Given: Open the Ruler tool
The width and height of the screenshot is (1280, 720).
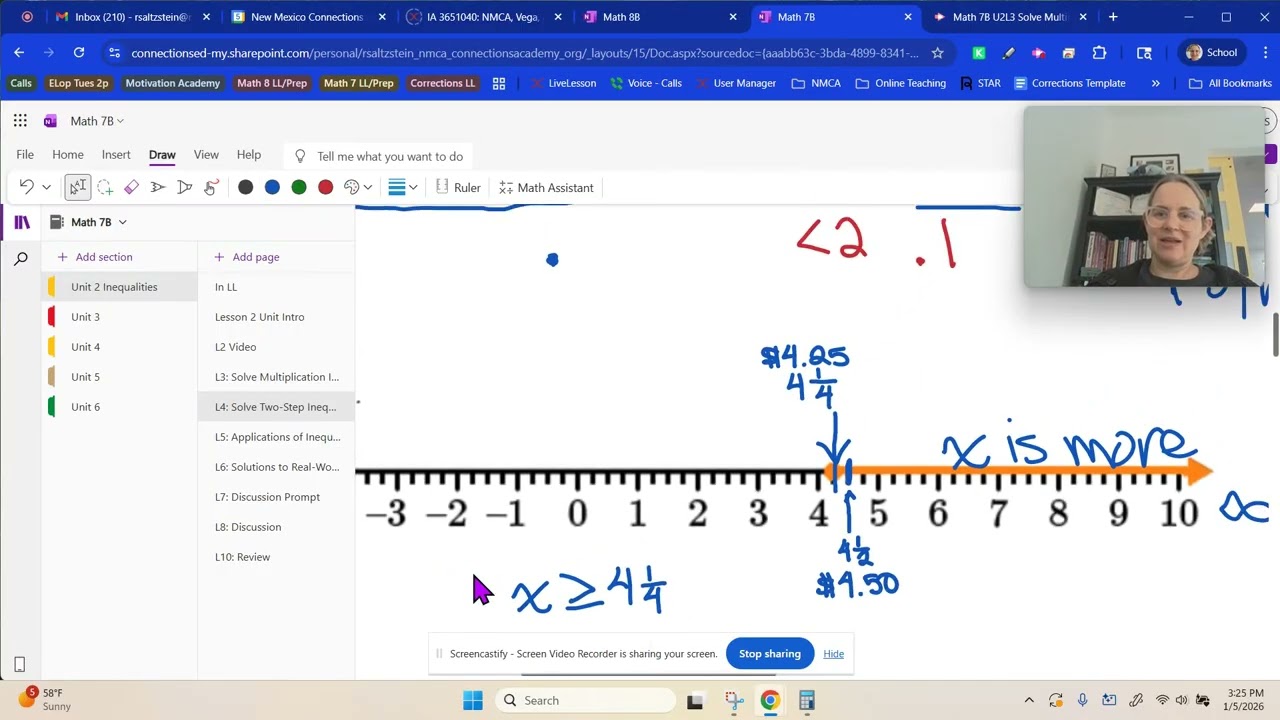Looking at the screenshot, I should point(458,187).
